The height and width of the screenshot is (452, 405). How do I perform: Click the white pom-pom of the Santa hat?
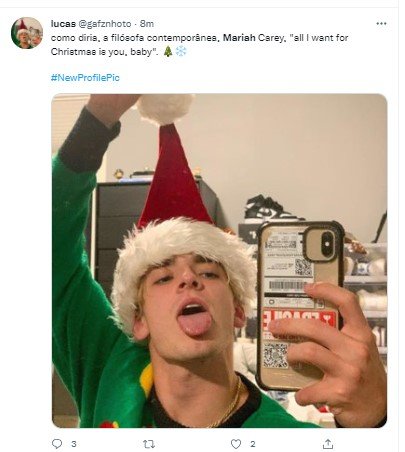[165, 107]
